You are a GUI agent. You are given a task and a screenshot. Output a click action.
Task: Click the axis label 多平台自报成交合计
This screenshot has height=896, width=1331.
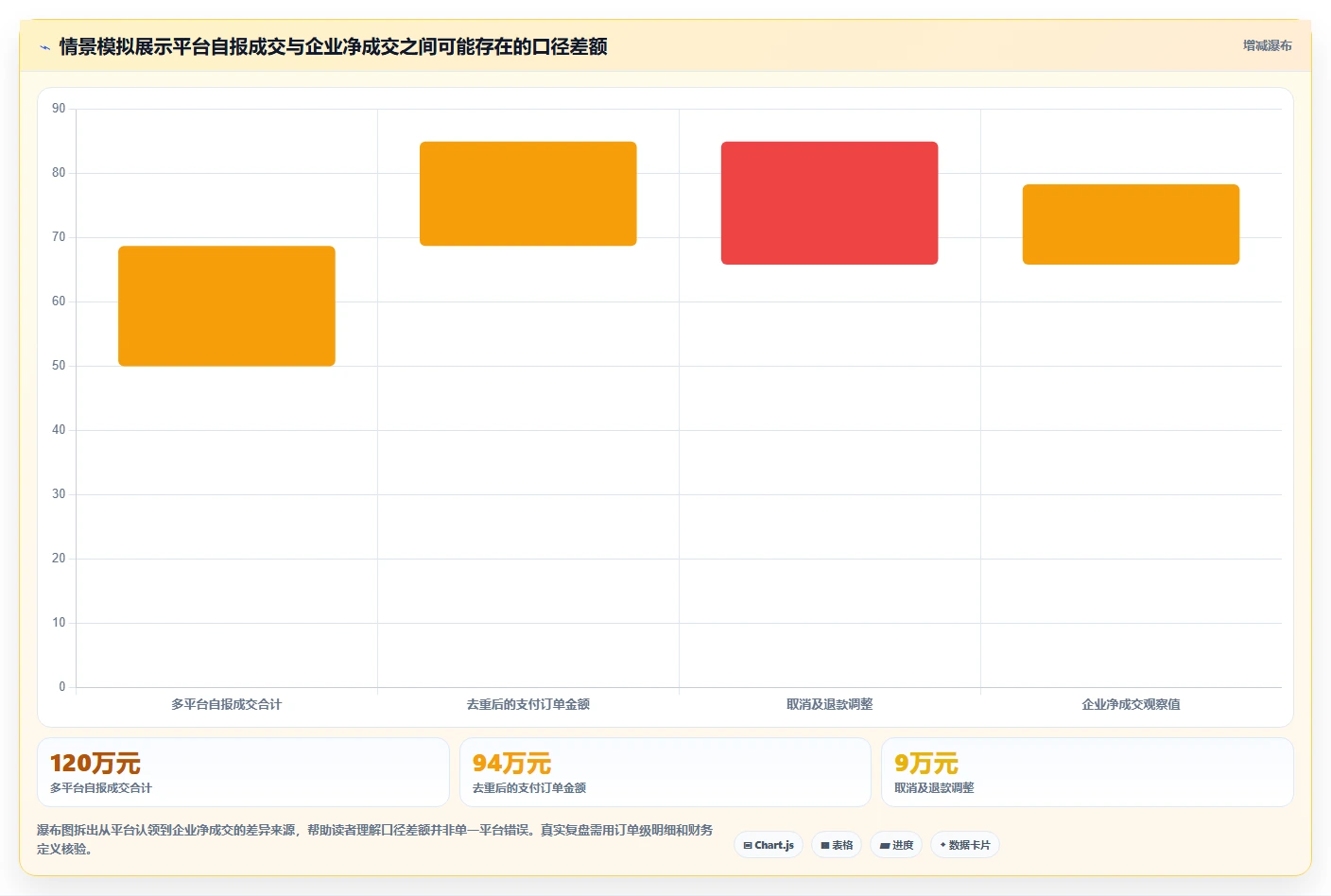[227, 704]
